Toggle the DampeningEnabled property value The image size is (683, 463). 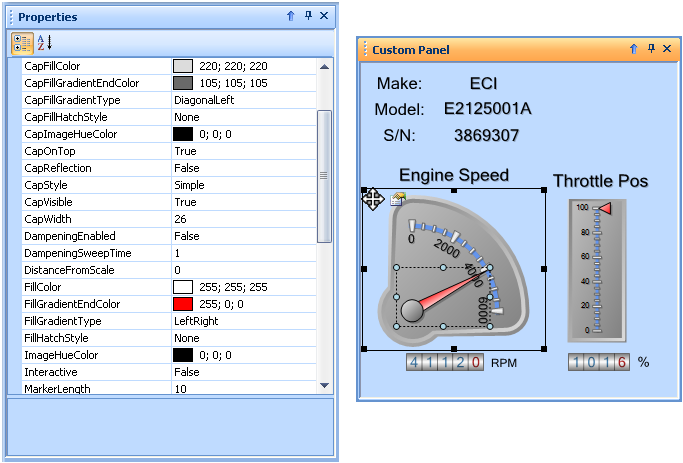click(186, 236)
